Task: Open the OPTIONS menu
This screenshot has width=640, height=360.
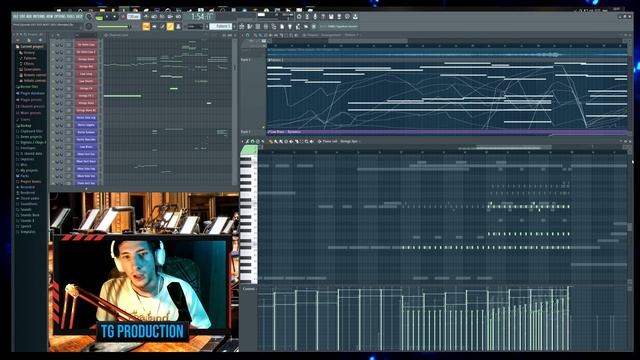Action: tap(60, 16)
